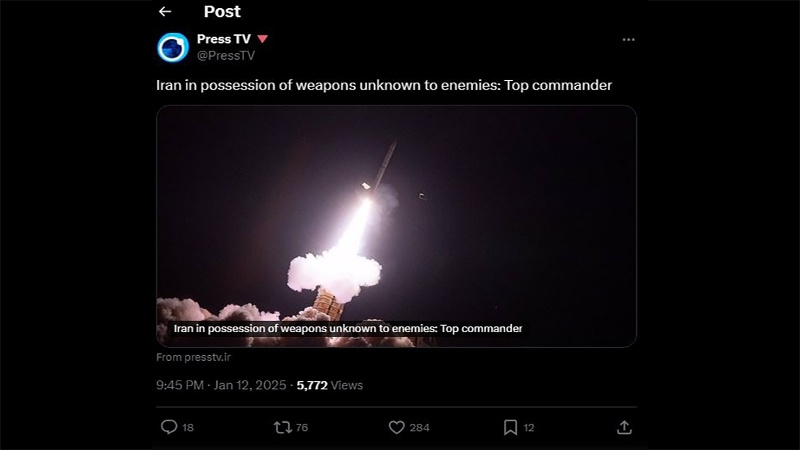Click the reply count 18
This screenshot has height=450, width=800.
point(188,428)
